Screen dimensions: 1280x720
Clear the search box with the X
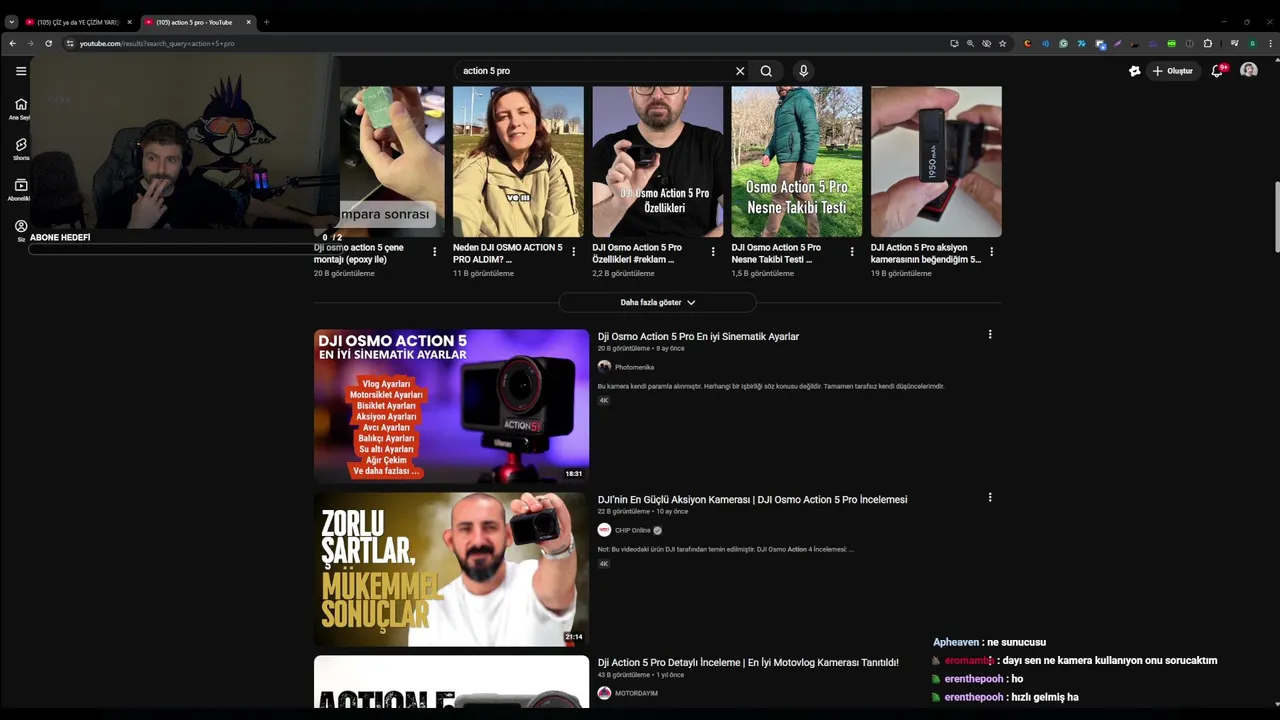click(740, 71)
